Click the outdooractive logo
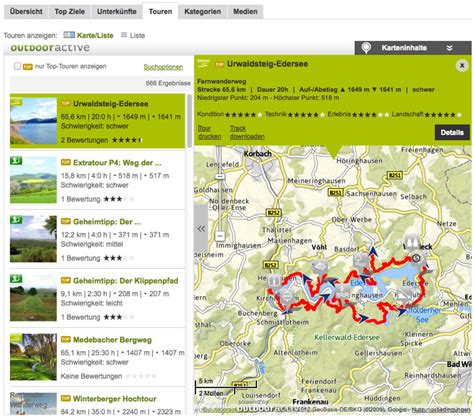 tap(50, 48)
